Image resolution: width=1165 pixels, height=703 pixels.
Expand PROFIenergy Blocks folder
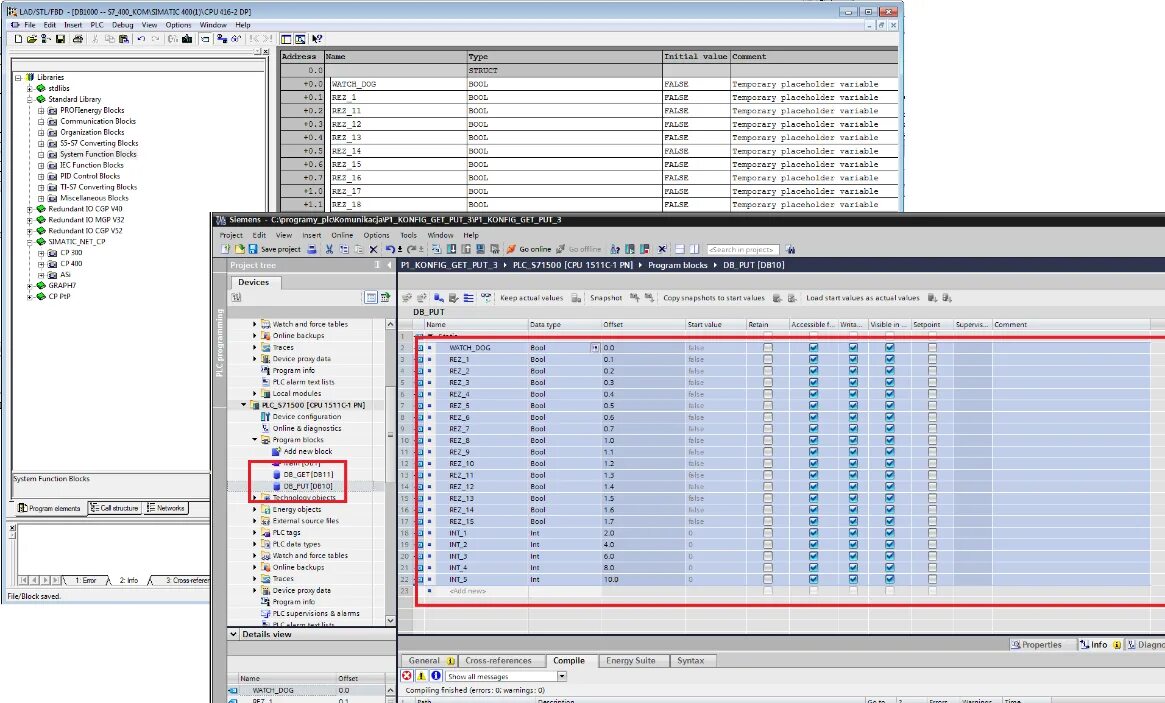[42, 110]
